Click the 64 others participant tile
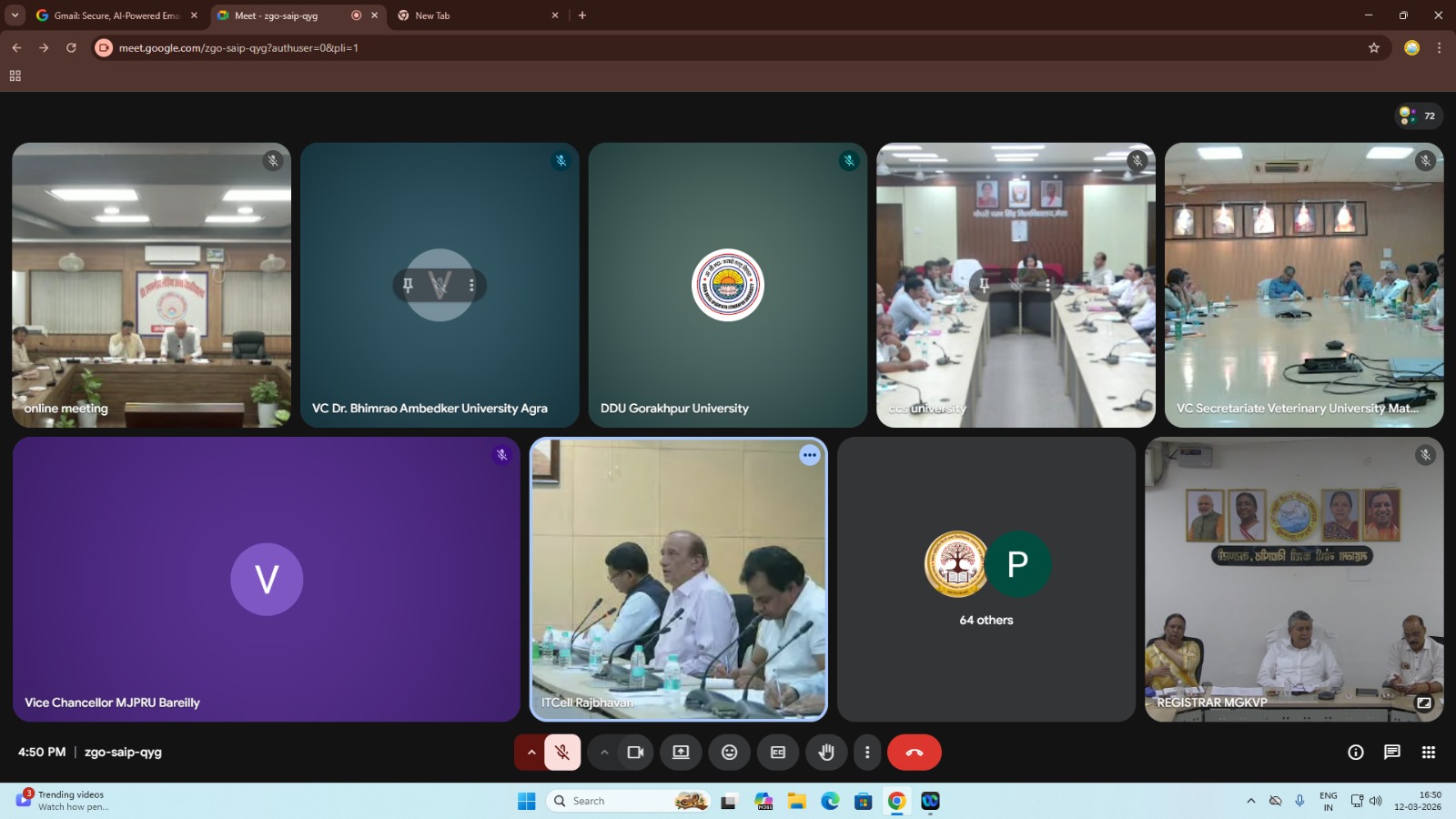The width and height of the screenshot is (1456, 819). [x=986, y=579]
